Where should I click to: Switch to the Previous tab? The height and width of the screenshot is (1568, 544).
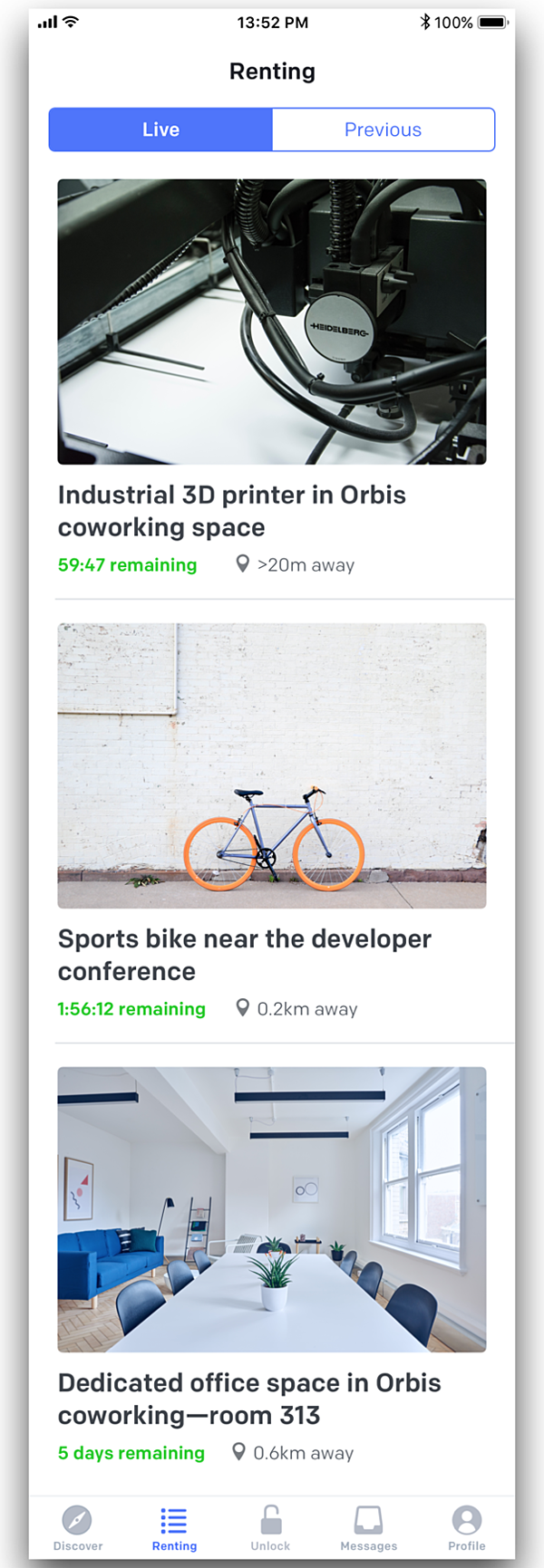(x=383, y=130)
